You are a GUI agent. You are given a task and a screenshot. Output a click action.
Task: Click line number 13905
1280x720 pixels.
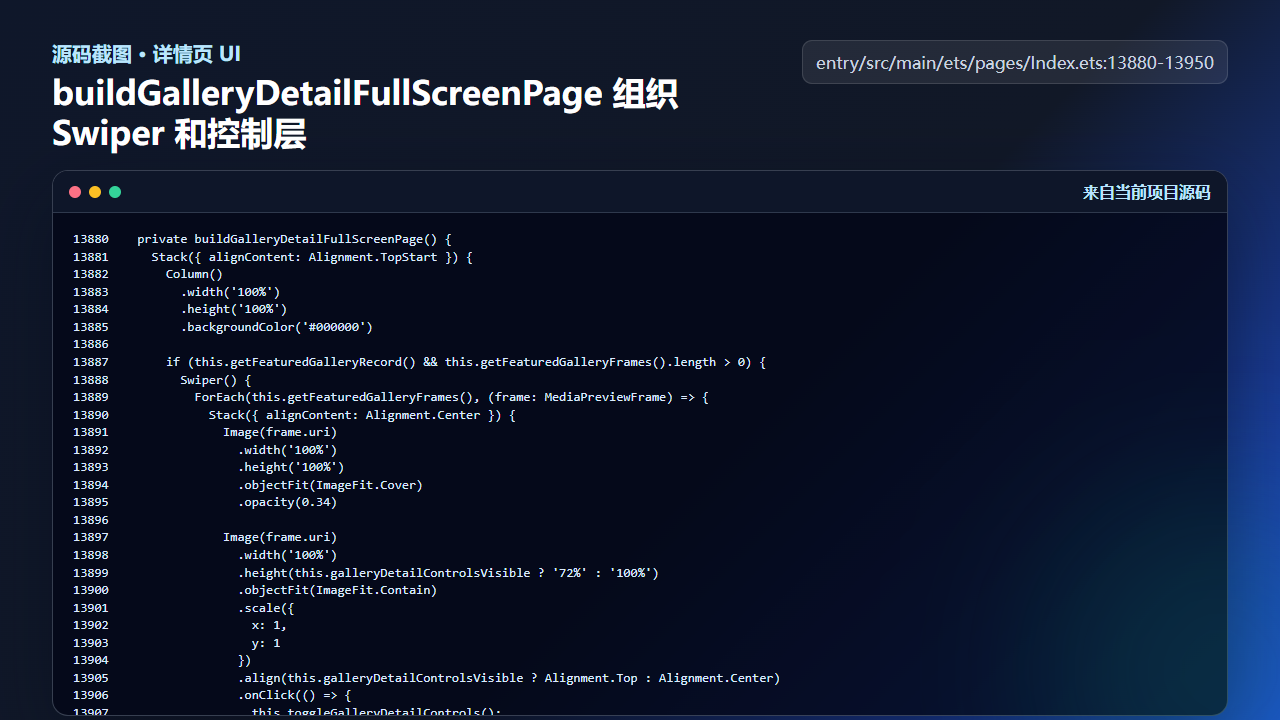pos(91,678)
